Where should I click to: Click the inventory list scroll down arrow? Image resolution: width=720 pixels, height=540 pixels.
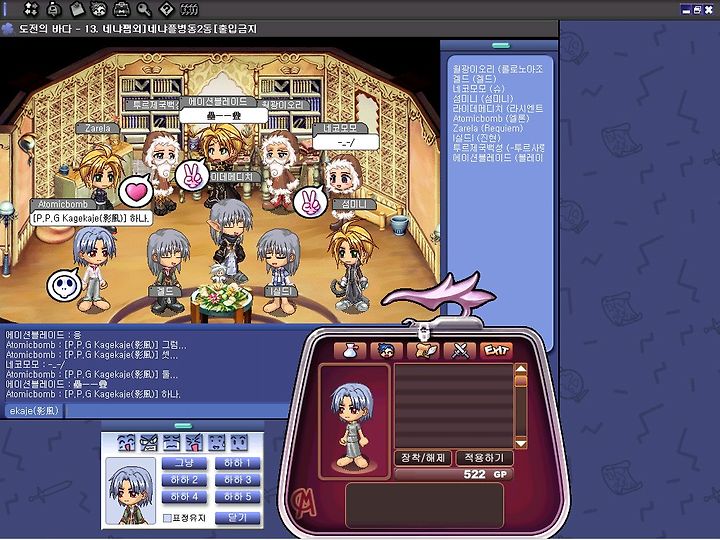click(x=521, y=443)
